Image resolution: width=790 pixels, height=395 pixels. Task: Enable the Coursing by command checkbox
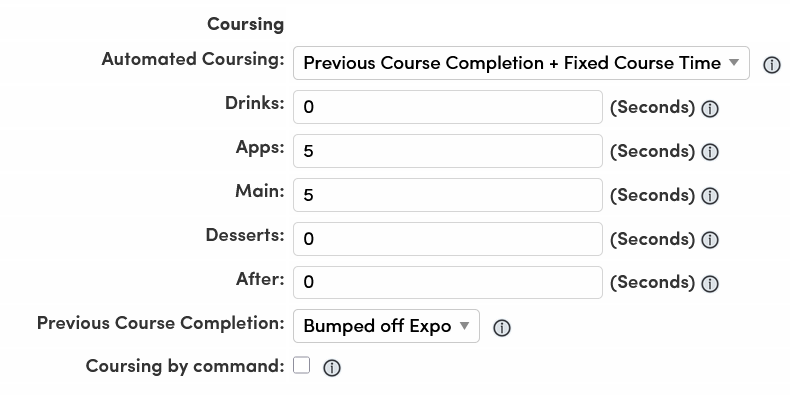click(302, 365)
